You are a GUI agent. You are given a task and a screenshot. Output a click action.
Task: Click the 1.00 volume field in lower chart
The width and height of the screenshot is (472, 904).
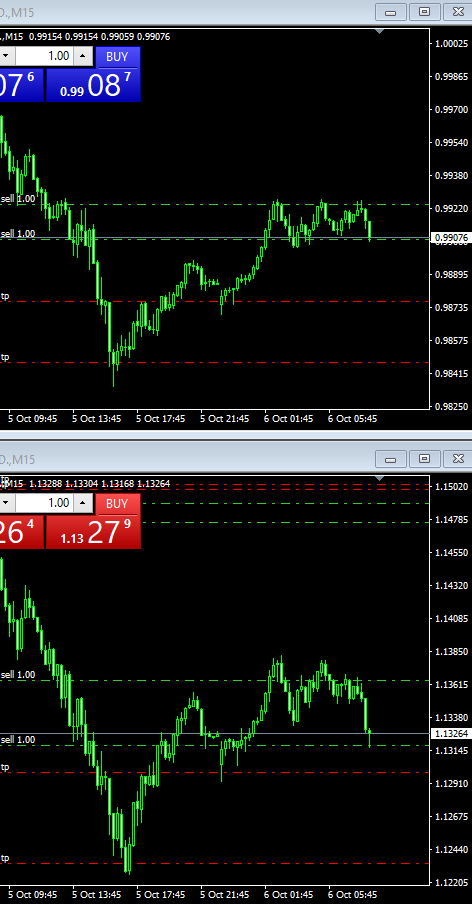pyautogui.click(x=44, y=503)
